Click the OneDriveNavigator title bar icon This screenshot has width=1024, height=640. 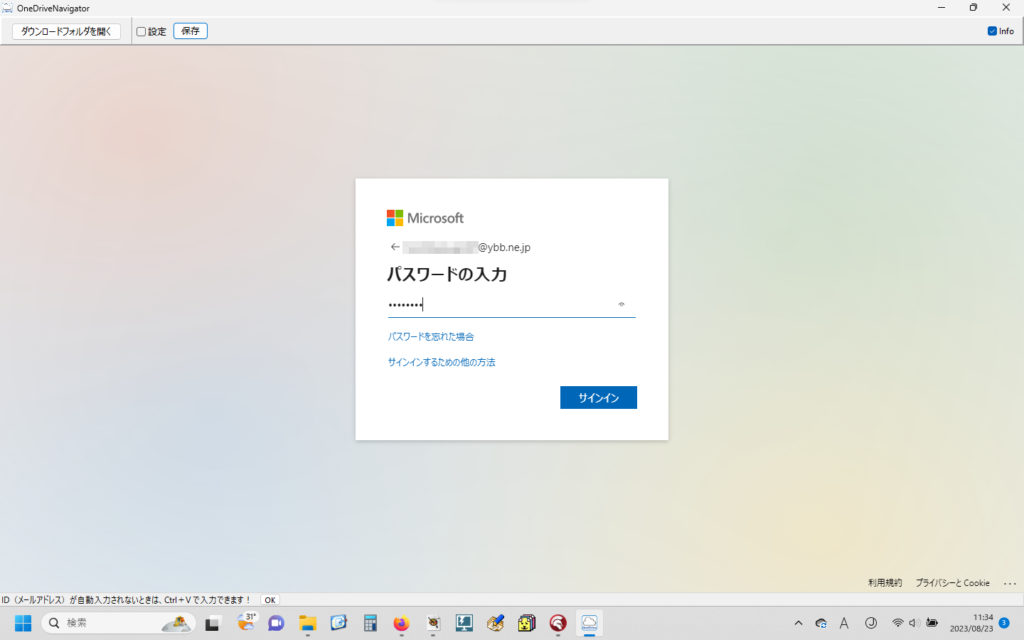pos(7,8)
